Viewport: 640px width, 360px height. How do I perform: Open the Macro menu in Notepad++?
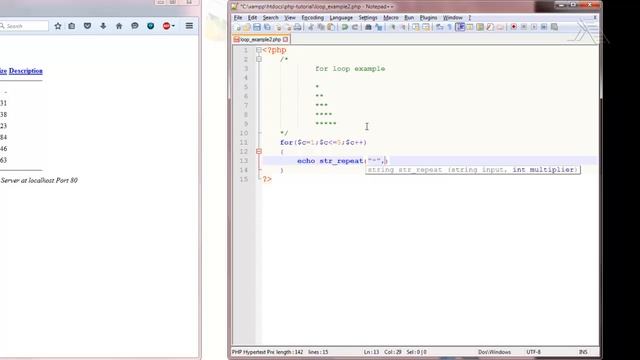(391, 18)
